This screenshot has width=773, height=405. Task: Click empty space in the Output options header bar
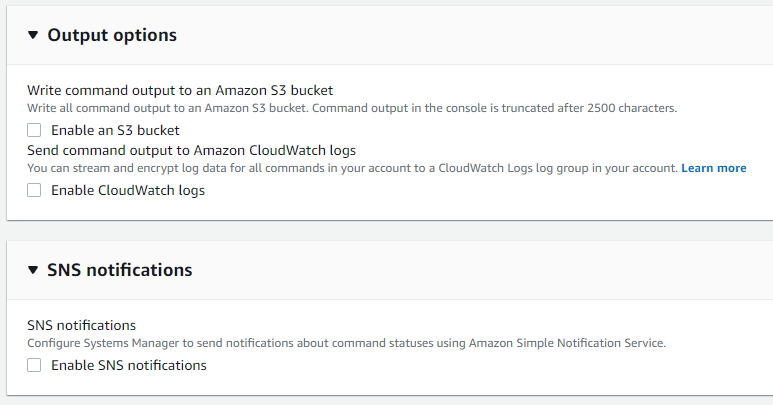(x=473, y=35)
